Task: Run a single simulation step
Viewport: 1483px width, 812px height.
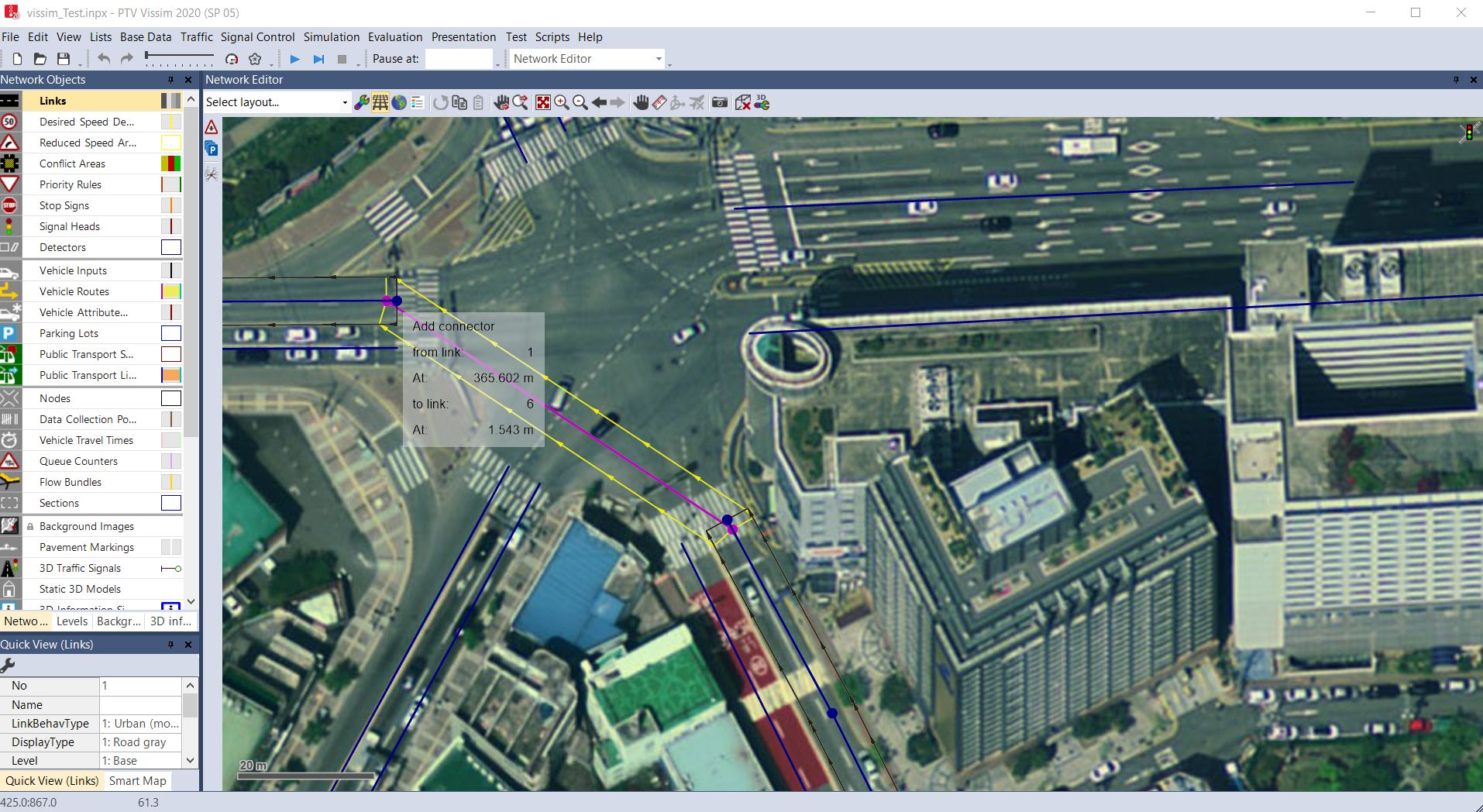Action: [318, 59]
